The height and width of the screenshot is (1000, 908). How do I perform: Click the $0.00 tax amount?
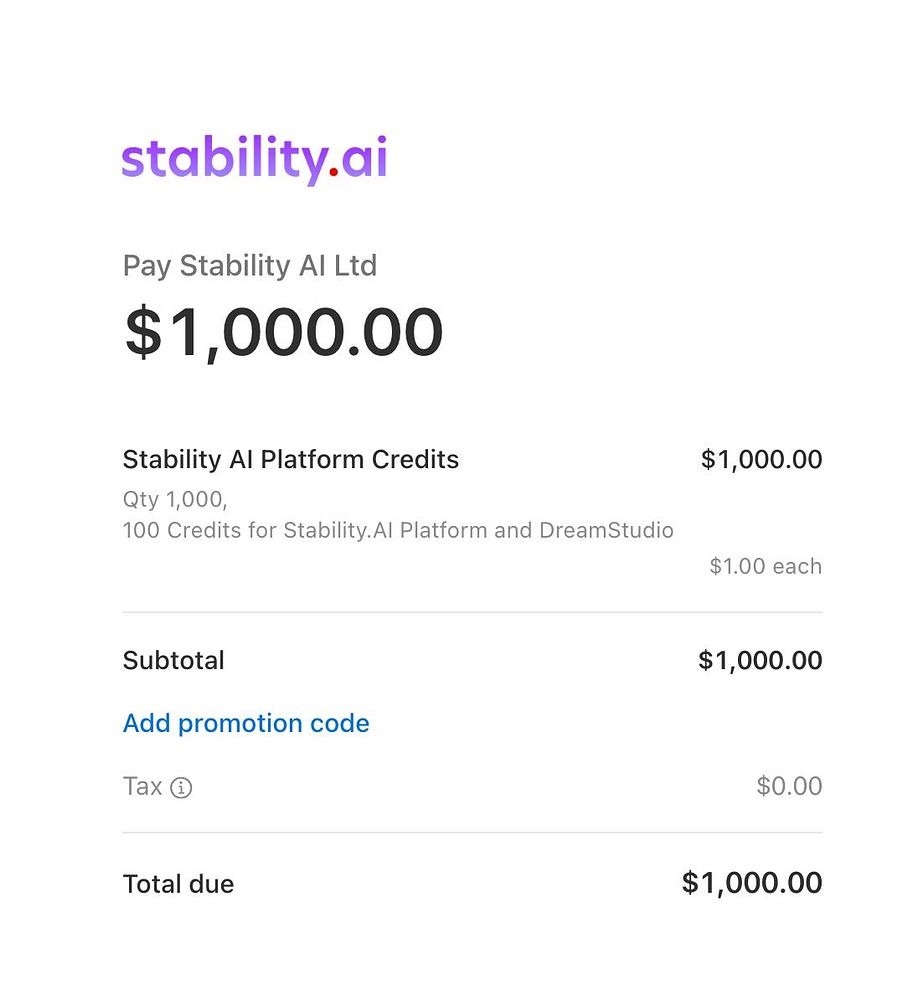pyautogui.click(x=789, y=786)
